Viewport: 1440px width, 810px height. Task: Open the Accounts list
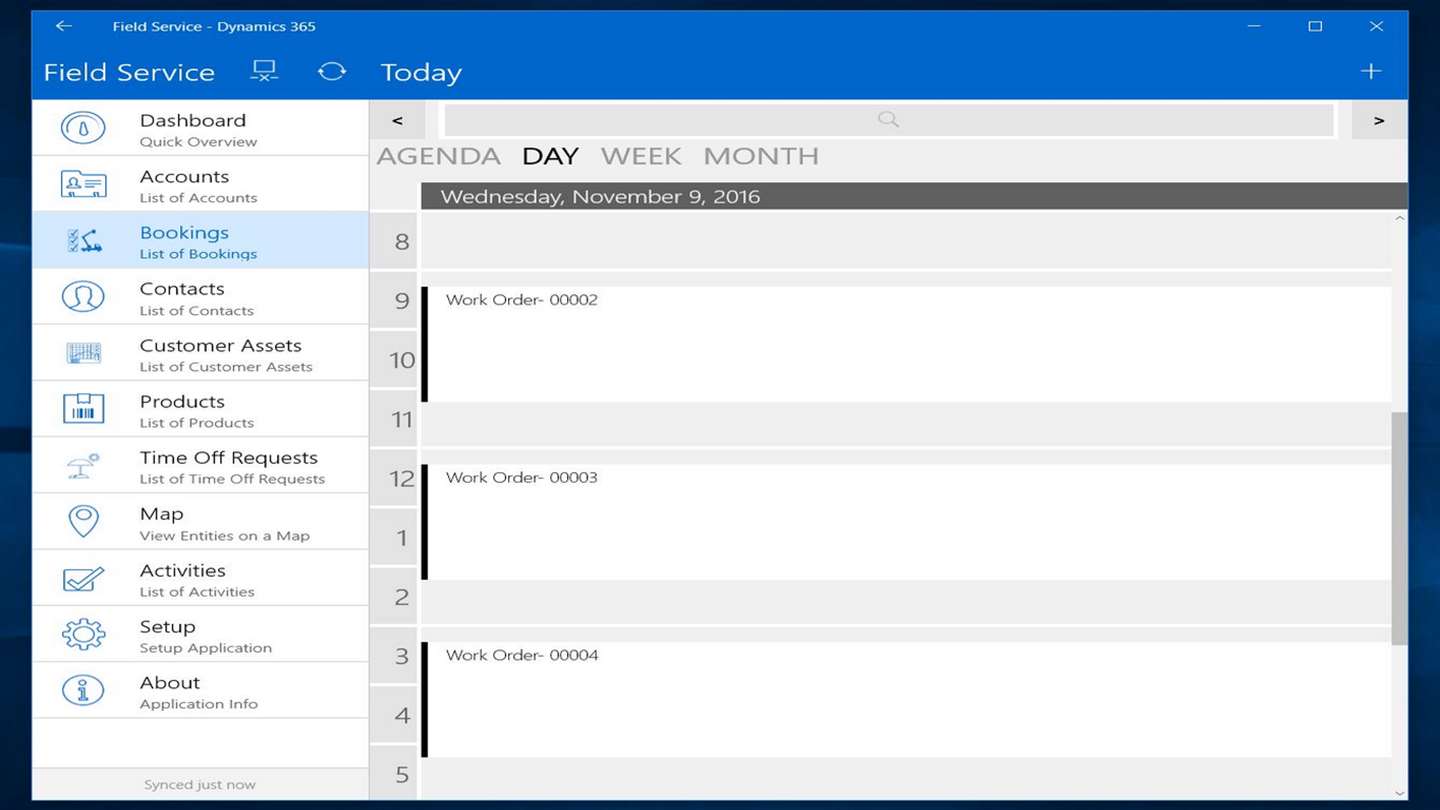[200, 184]
